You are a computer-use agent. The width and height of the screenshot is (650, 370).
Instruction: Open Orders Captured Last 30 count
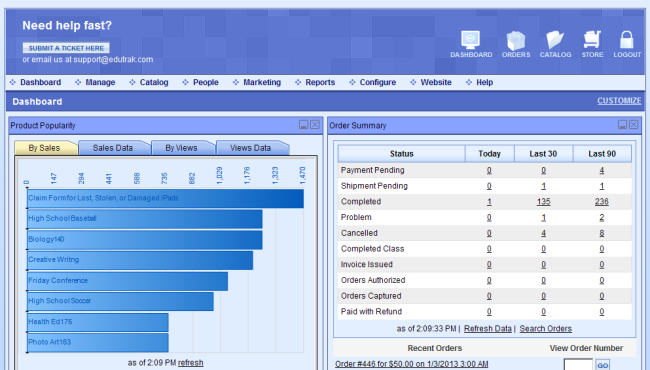click(543, 296)
